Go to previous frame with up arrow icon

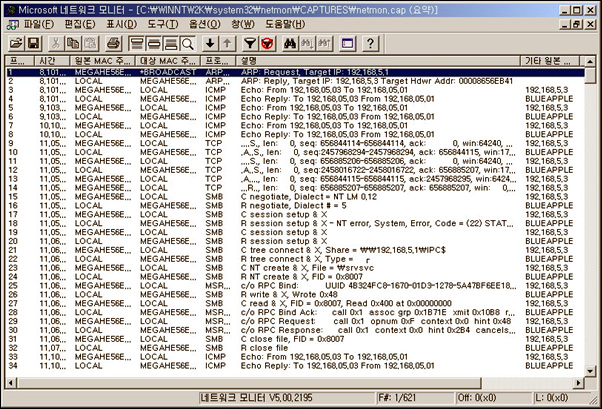coord(227,43)
